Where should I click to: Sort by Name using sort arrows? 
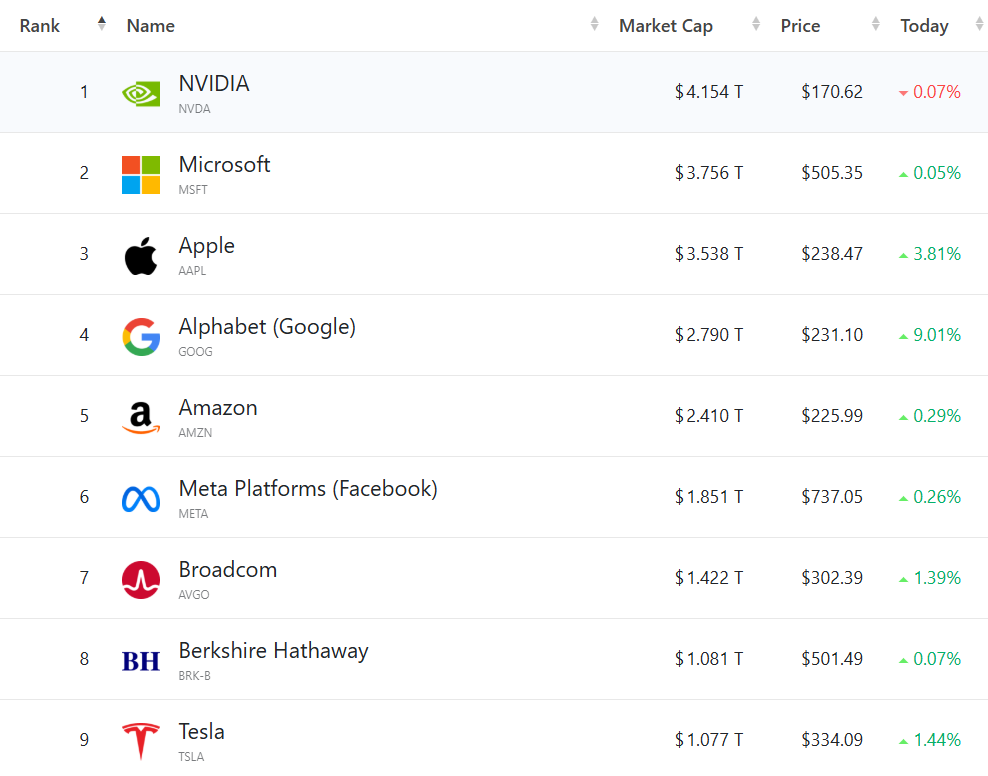[595, 24]
